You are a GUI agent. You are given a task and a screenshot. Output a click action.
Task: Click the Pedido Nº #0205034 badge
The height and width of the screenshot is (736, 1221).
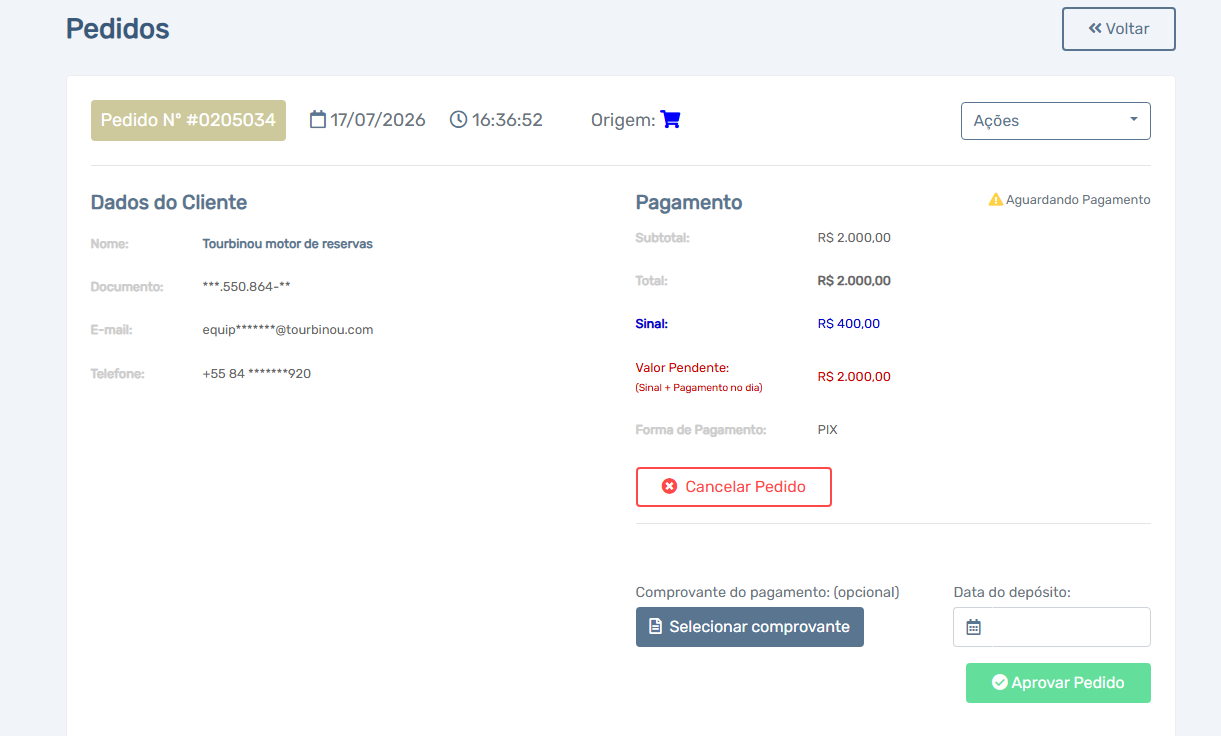coord(188,120)
